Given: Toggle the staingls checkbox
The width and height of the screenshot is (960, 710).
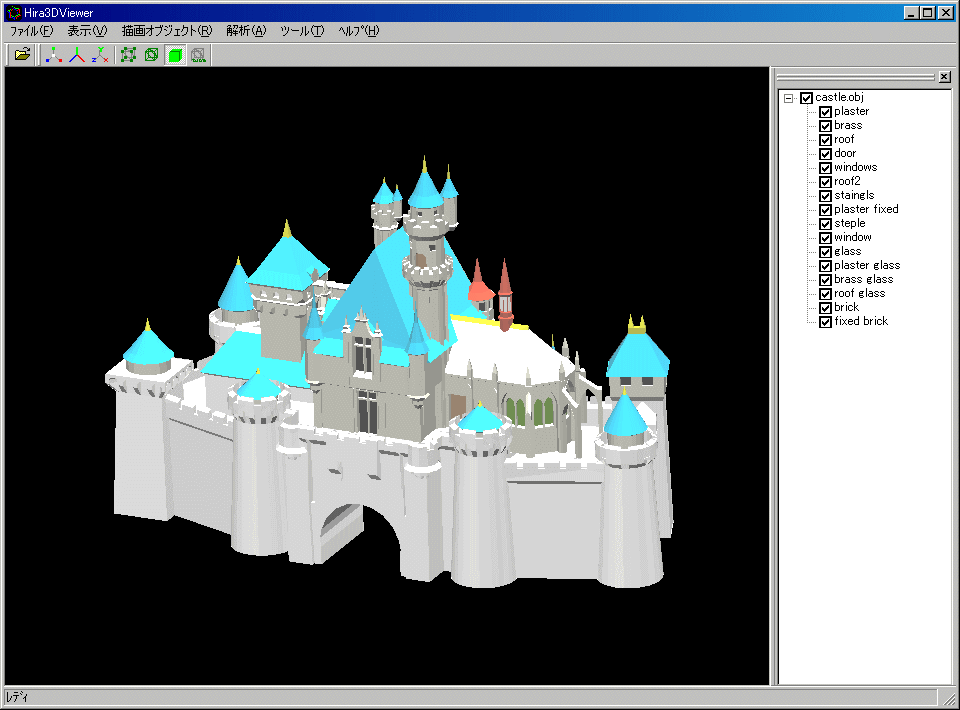Looking at the screenshot, I should [825, 196].
